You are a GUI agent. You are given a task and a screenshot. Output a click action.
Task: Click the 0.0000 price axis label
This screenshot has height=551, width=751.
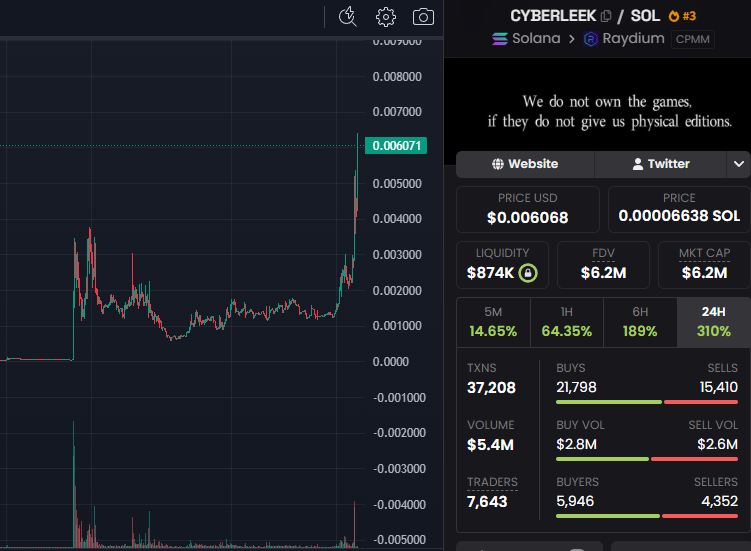[391, 362]
